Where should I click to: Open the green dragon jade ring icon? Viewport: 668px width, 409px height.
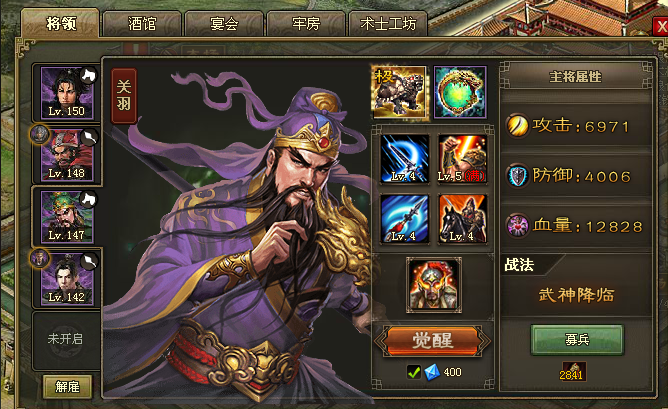click(x=460, y=92)
